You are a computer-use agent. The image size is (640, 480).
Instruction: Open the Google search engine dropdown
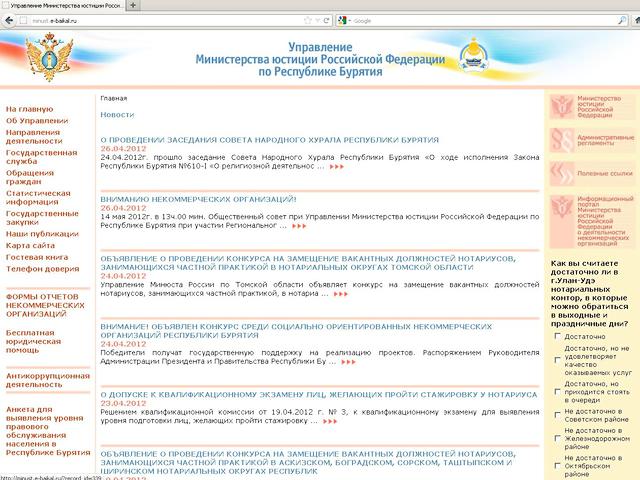coord(343,20)
